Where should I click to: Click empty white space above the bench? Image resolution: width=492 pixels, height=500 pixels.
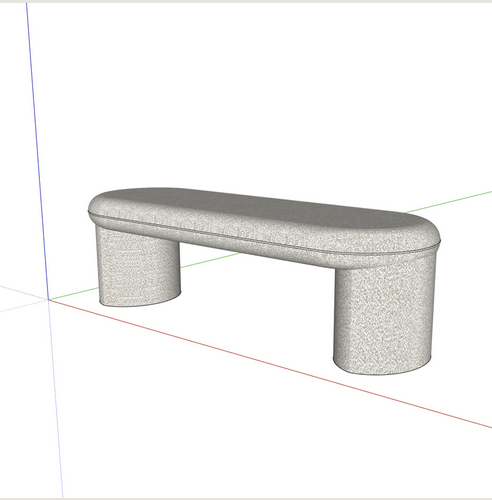point(247,93)
